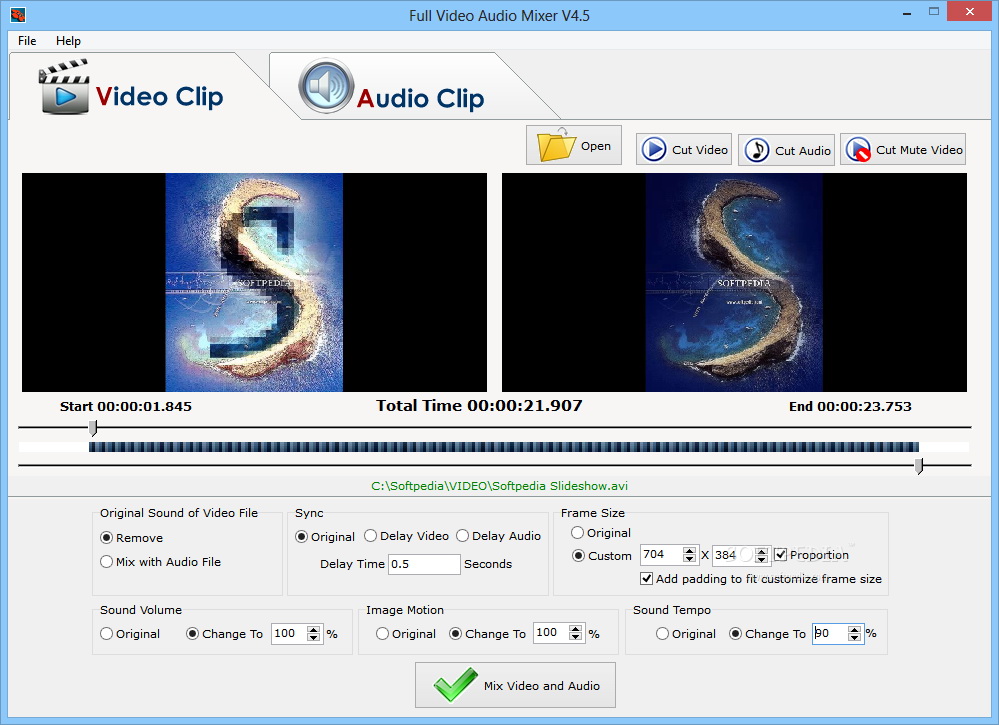999x725 pixels.
Task: Click the blue selected range progress bar
Action: pyautogui.click(x=503, y=447)
